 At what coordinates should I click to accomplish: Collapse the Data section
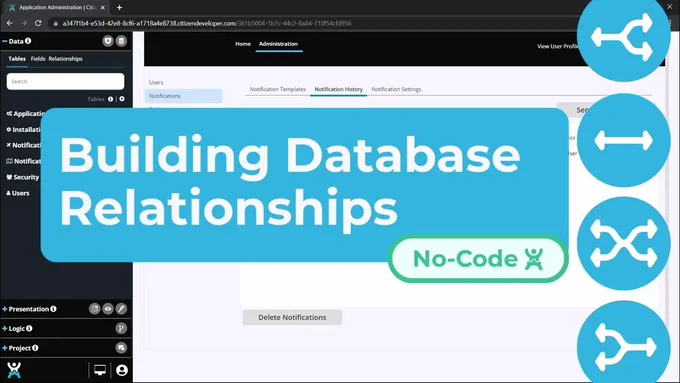(x=5, y=41)
